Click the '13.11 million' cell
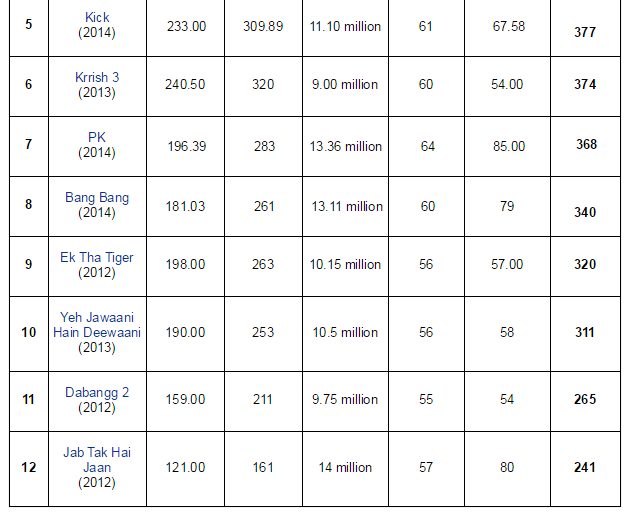 coord(347,207)
